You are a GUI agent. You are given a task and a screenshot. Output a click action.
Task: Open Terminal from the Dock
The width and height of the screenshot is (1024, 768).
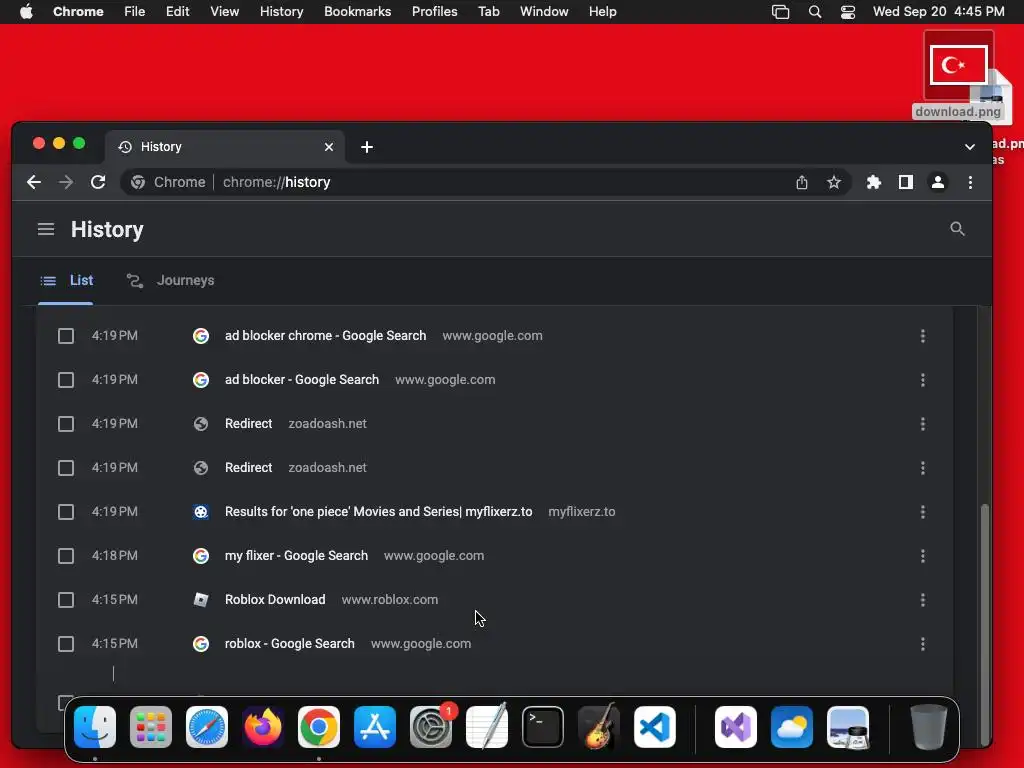(543, 727)
